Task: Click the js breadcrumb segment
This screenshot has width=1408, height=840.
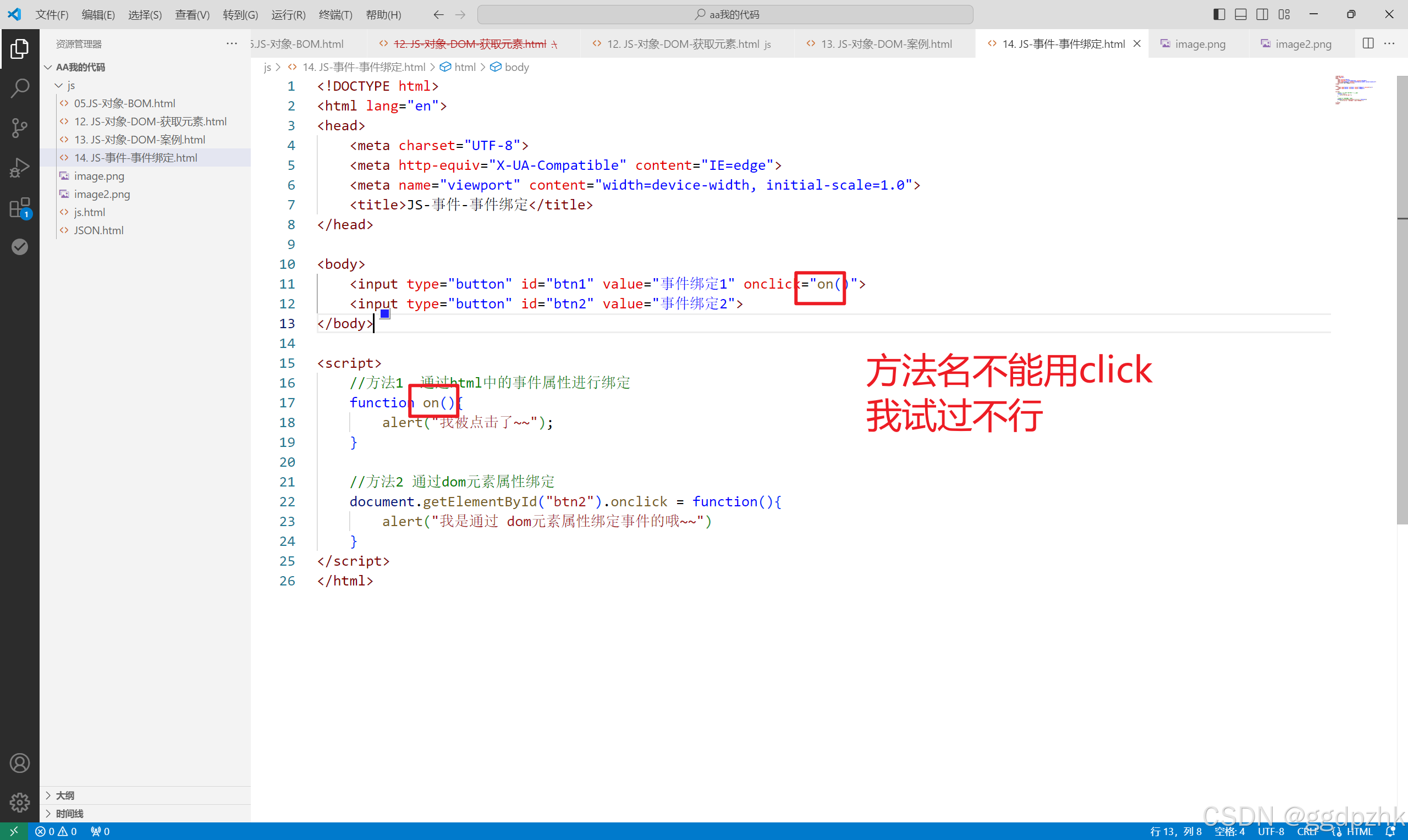Action: 267,68
